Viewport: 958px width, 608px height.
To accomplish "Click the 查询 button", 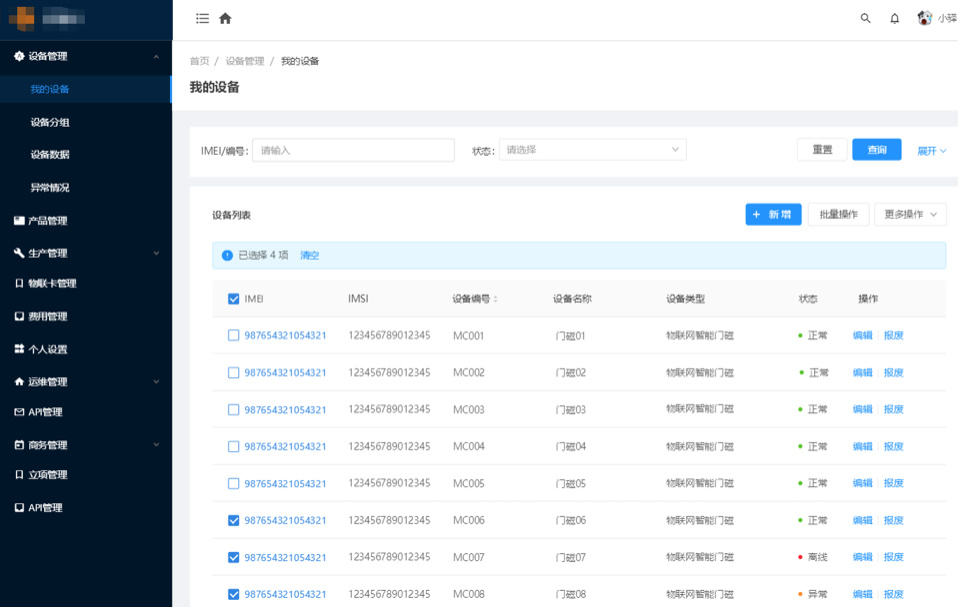I will (877, 150).
